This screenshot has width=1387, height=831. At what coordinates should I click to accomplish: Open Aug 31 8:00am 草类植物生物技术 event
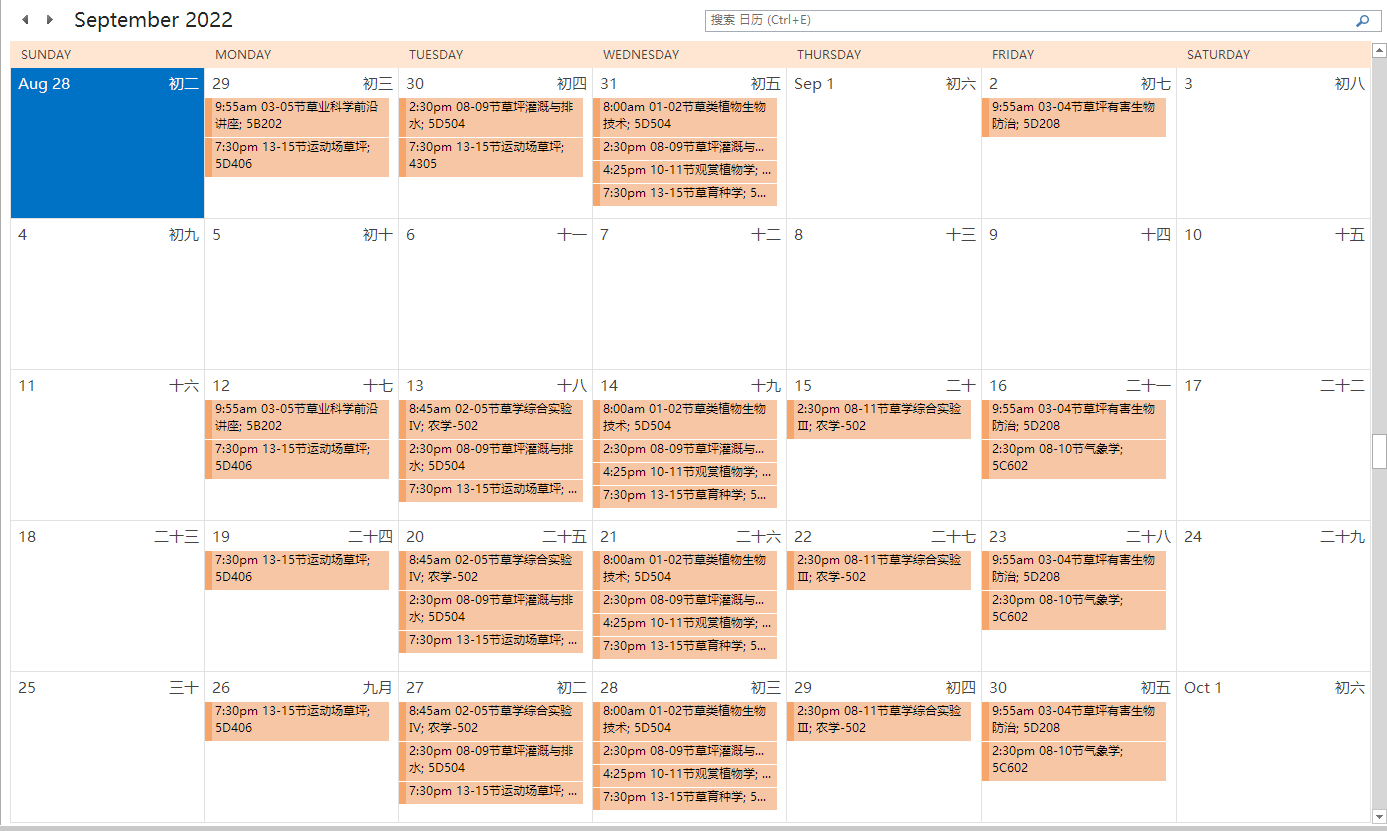point(685,116)
